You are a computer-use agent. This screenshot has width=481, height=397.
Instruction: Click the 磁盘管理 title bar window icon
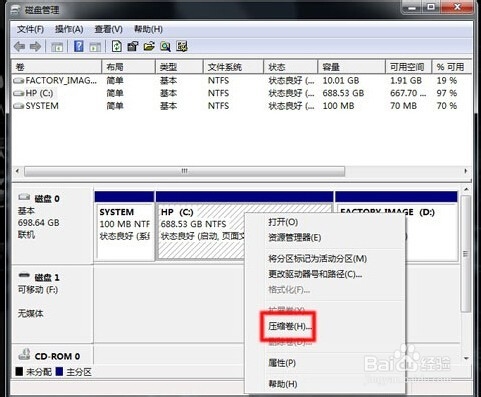tap(16, 10)
